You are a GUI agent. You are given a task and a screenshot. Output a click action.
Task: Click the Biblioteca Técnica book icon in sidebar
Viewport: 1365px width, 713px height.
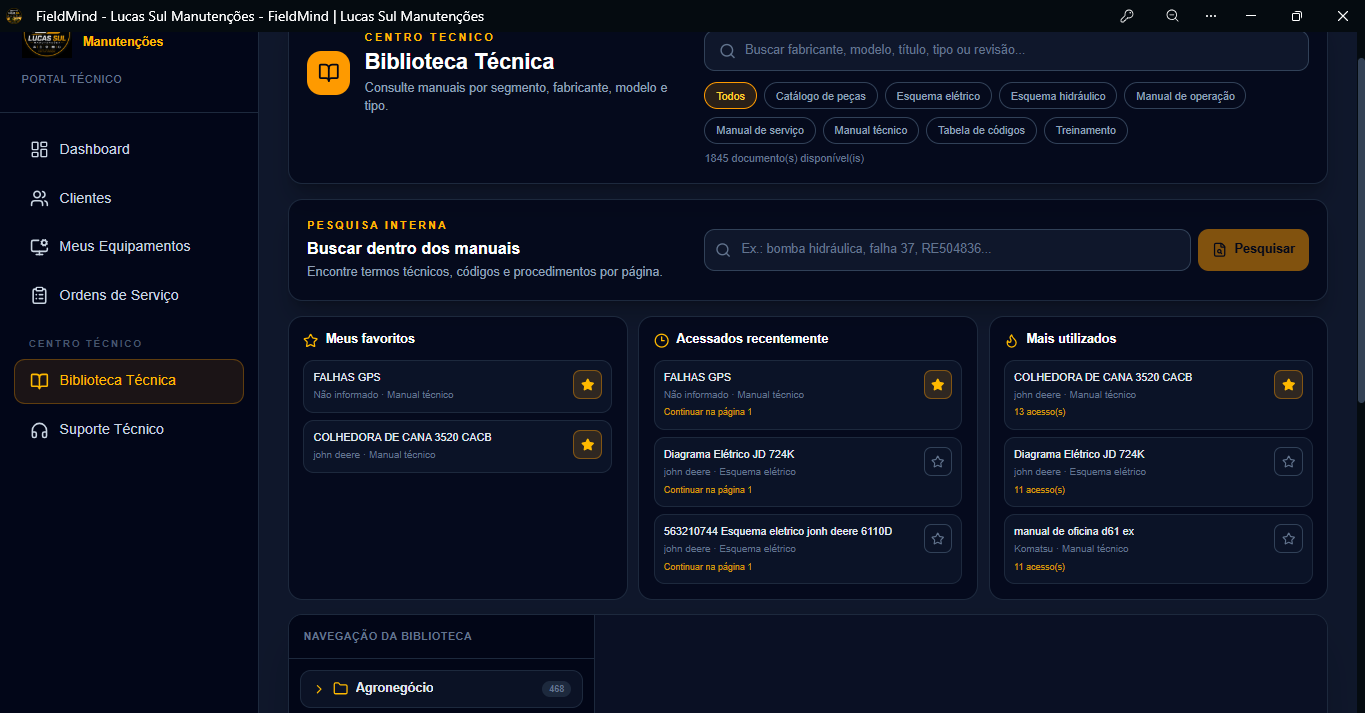[40, 381]
